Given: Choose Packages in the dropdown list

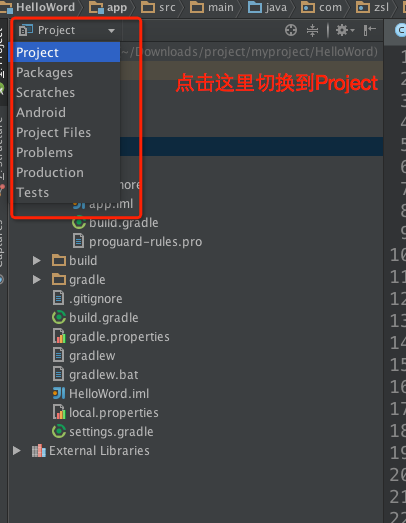Looking at the screenshot, I should (x=44, y=72).
